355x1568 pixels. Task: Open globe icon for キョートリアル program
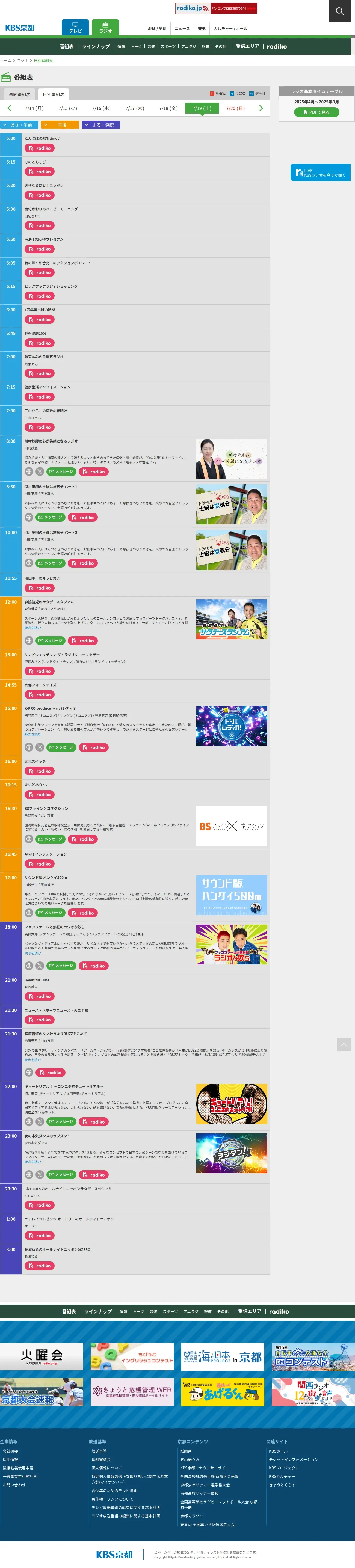[x=29, y=1122]
